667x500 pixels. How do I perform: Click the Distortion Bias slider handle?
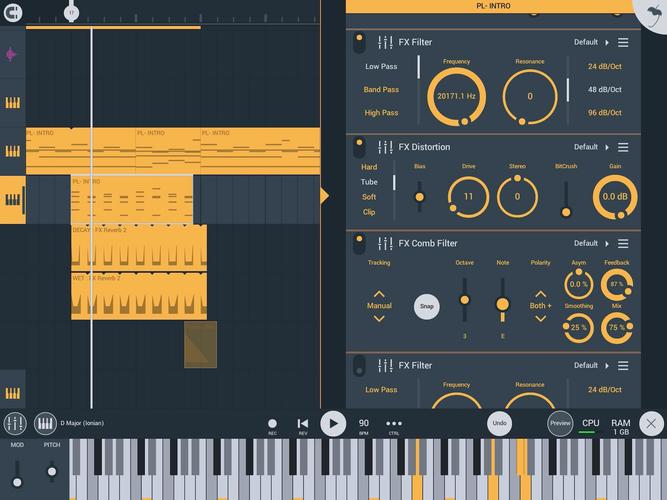click(x=419, y=197)
